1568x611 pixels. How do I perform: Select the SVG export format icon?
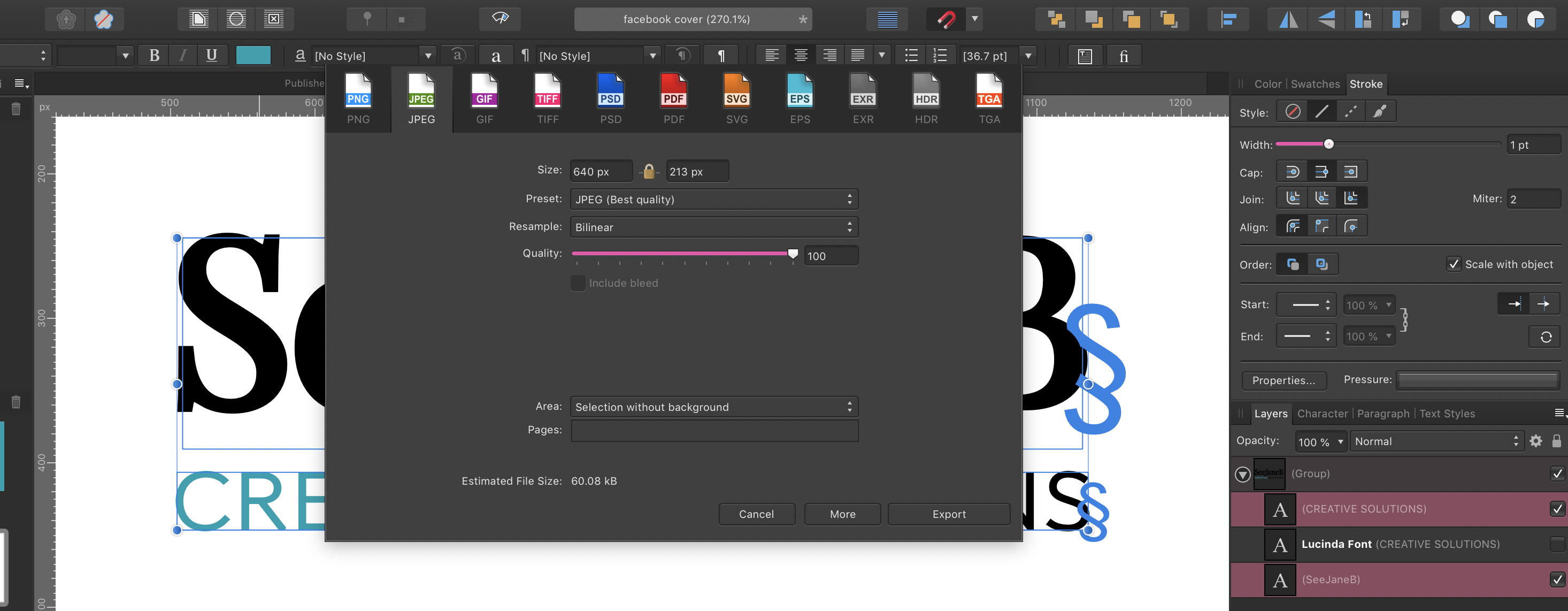point(736,91)
